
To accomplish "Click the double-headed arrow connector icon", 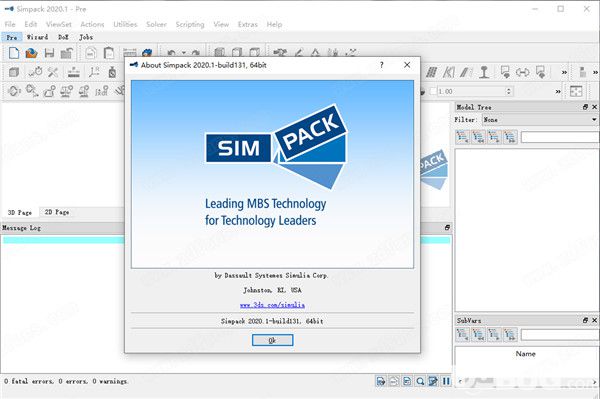I will pyautogui.click(x=522, y=72).
